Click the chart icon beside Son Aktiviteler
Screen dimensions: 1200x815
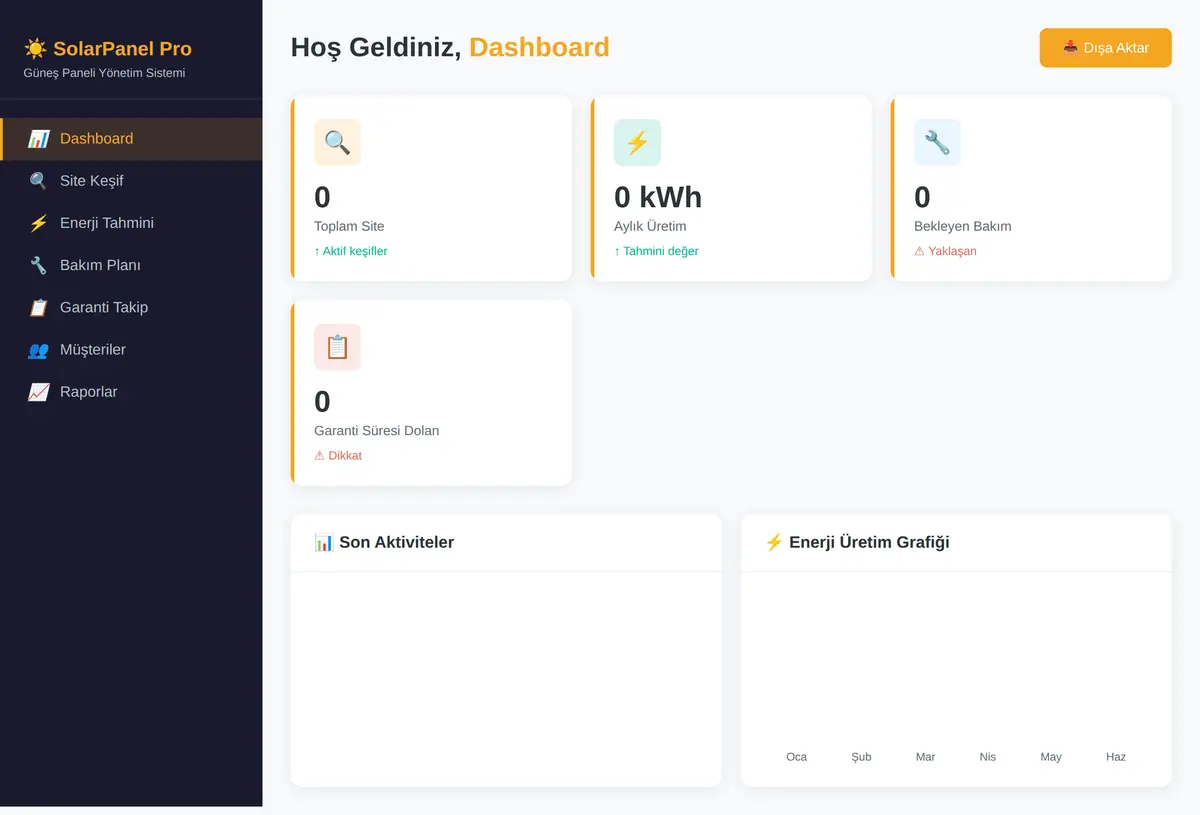[324, 542]
